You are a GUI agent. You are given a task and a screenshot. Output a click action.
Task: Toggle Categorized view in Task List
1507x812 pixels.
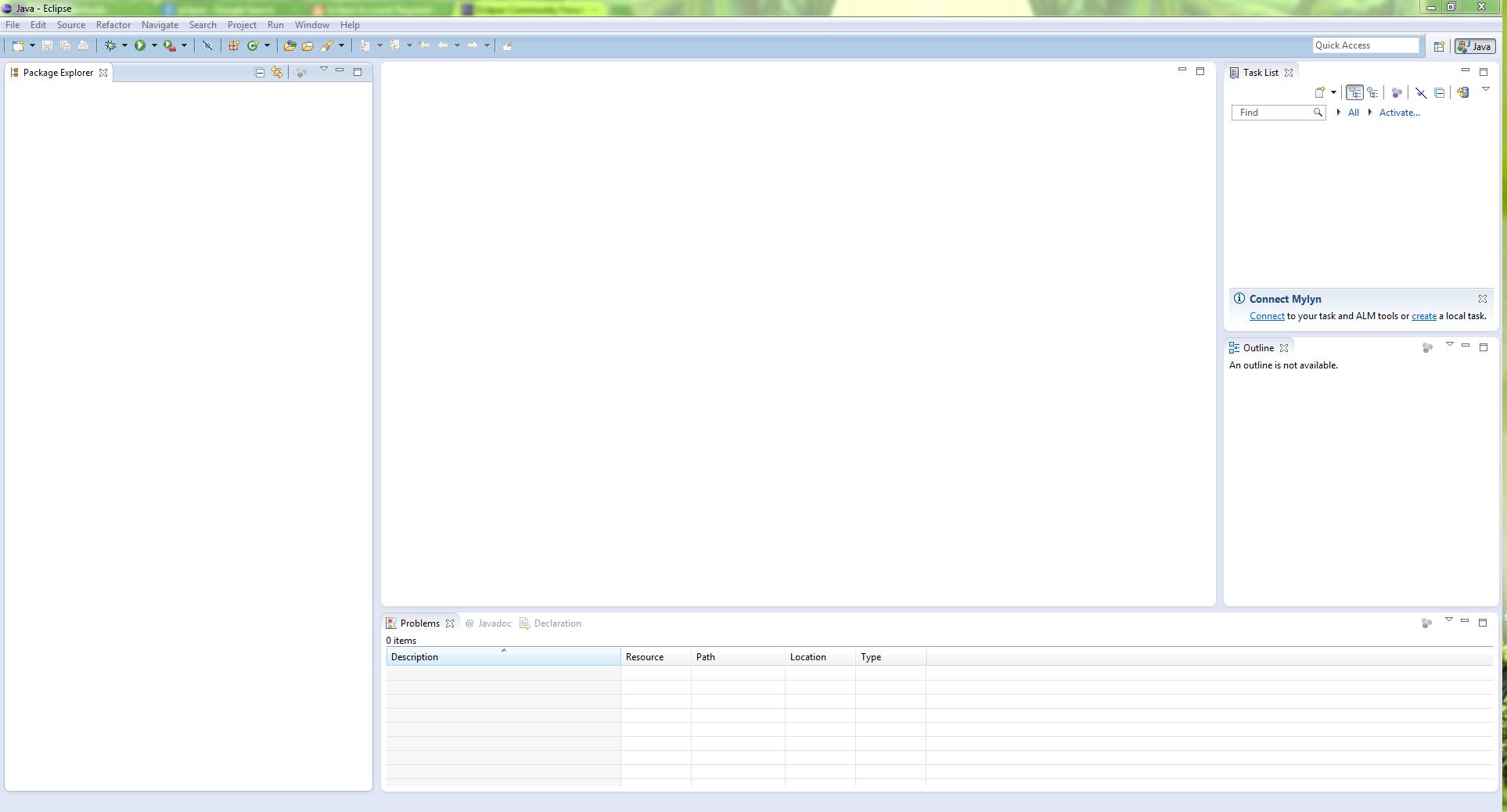(x=1354, y=92)
